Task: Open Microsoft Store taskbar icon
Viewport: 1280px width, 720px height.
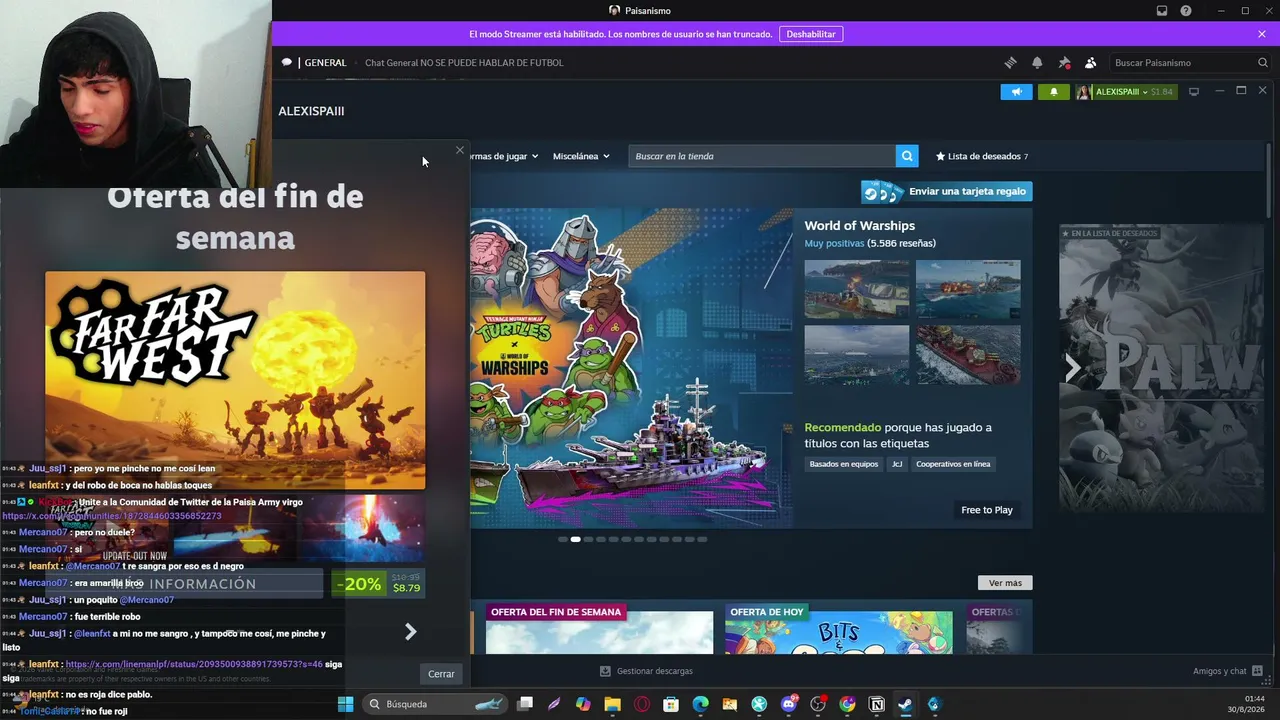Action: (671, 704)
